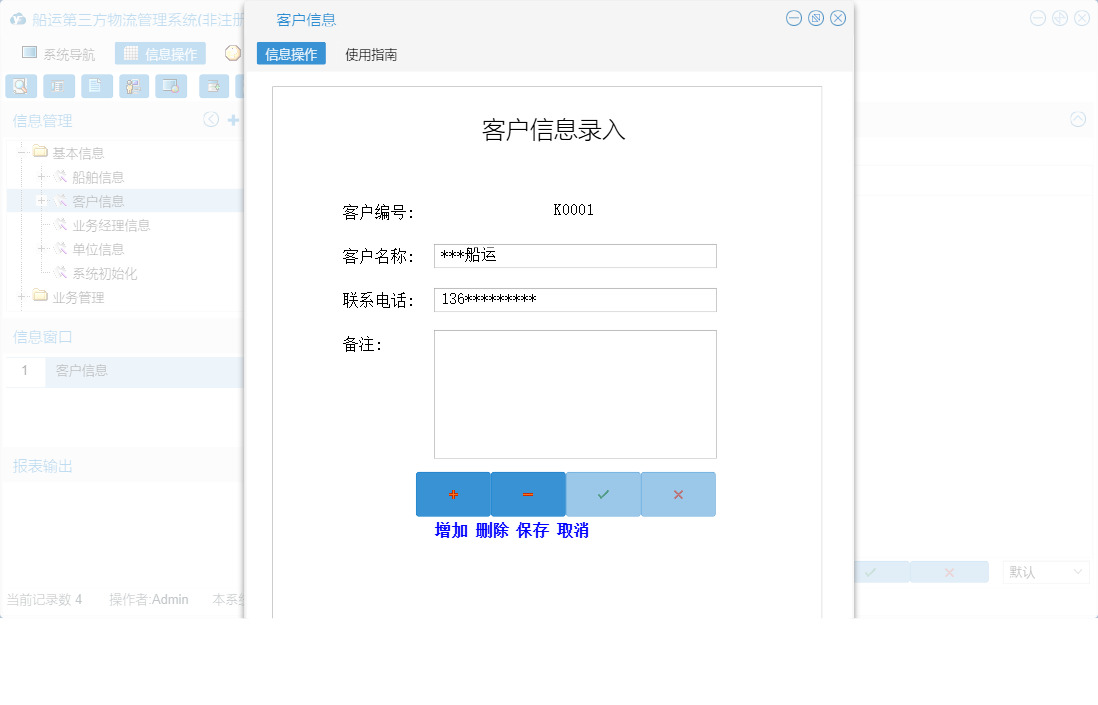Select the search/query tool icon on the toolbar
This screenshot has height=705, width=1098.
point(20,86)
